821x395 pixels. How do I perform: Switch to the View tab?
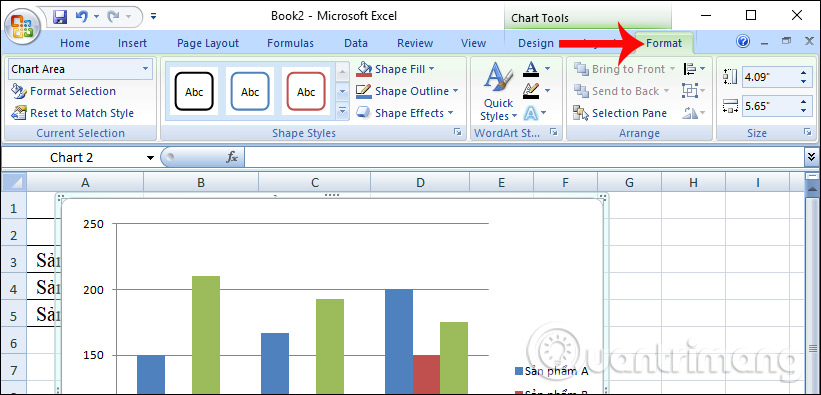[x=473, y=43]
